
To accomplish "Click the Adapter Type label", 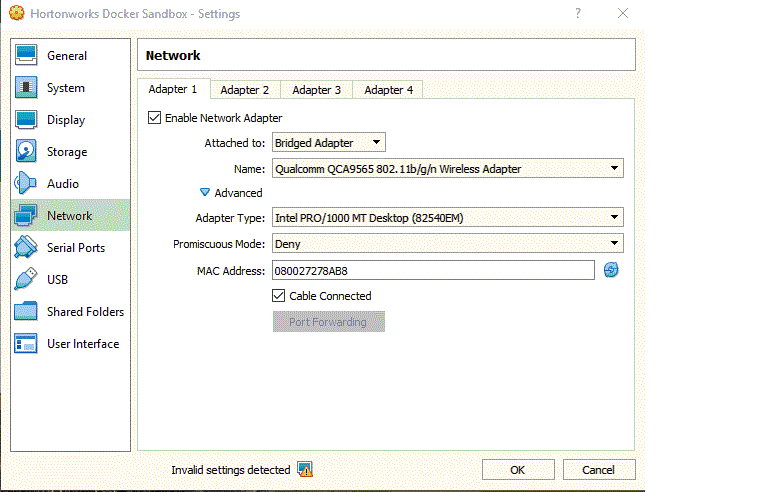I will point(230,218).
